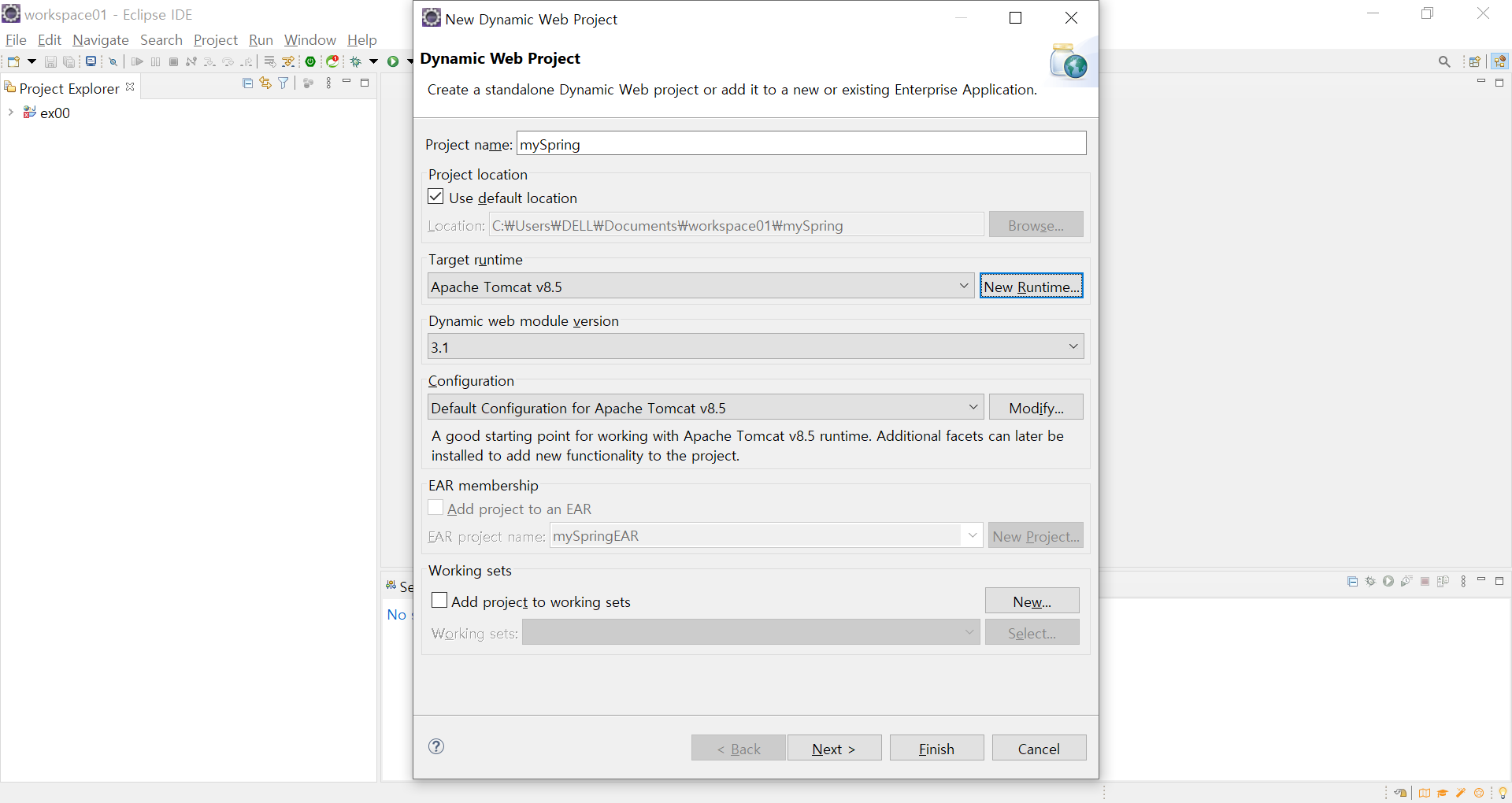Click the graduation cap tutorials icon in status bar
Viewport: 1512px width, 803px height.
click(x=1442, y=793)
